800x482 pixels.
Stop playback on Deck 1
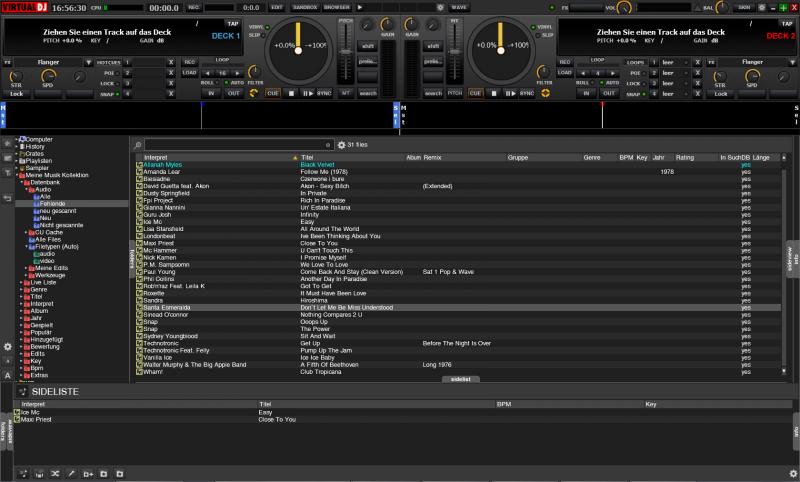coord(290,93)
